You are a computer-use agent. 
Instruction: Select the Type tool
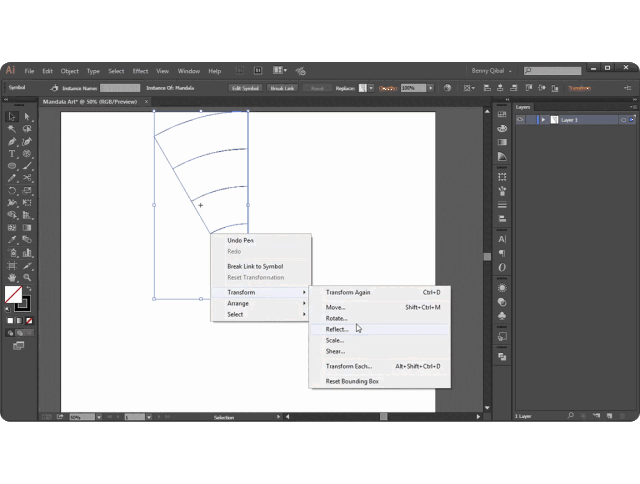(x=12, y=154)
